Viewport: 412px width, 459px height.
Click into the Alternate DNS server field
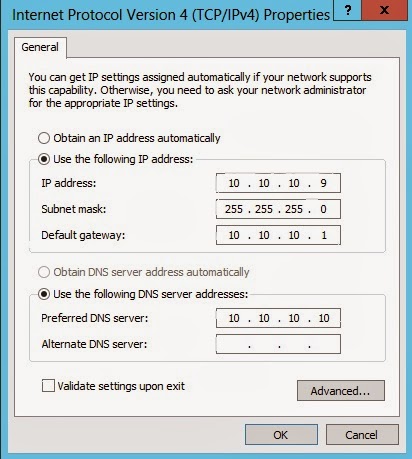(278, 344)
